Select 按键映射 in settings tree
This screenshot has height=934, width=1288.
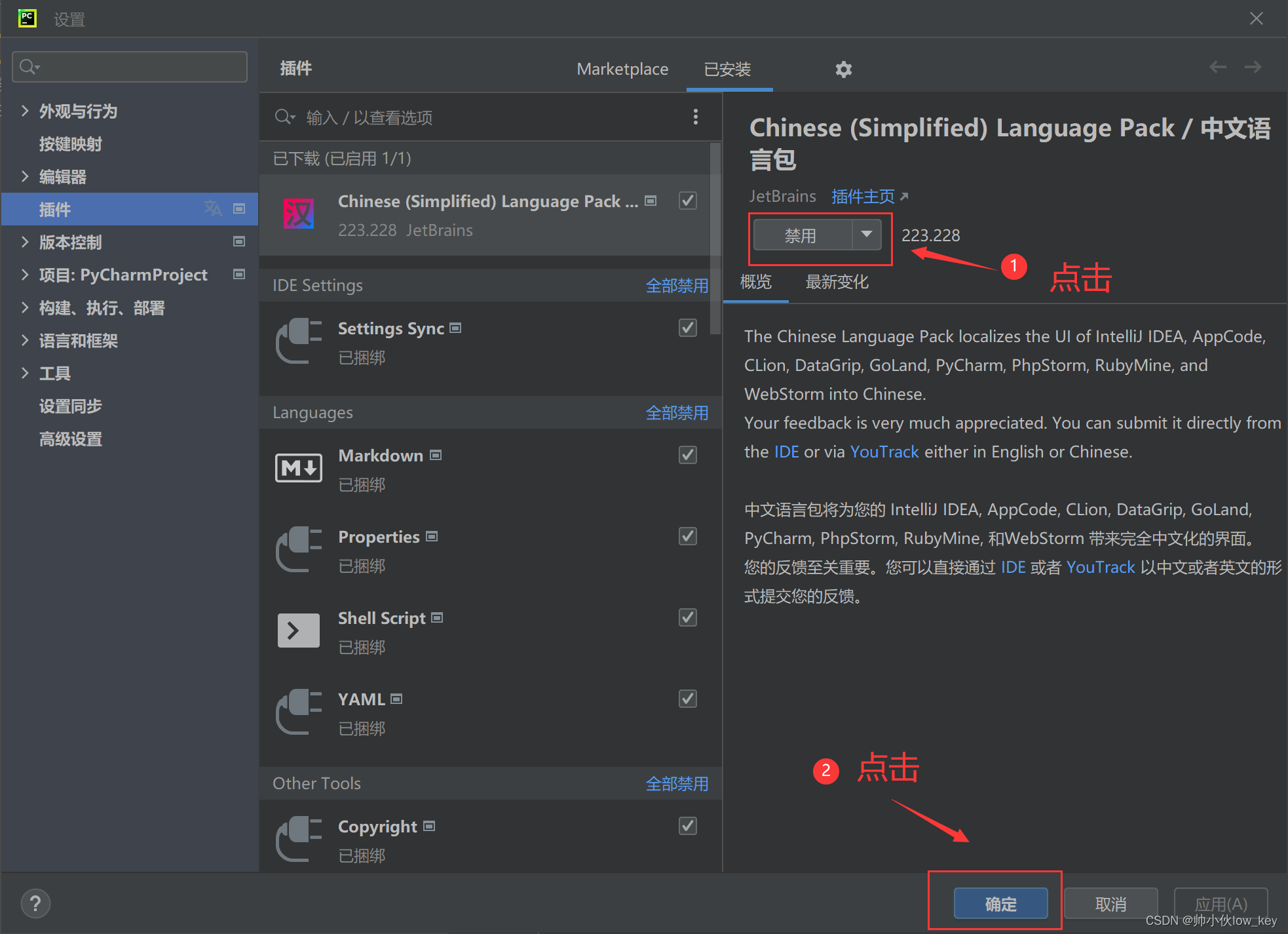(70, 144)
